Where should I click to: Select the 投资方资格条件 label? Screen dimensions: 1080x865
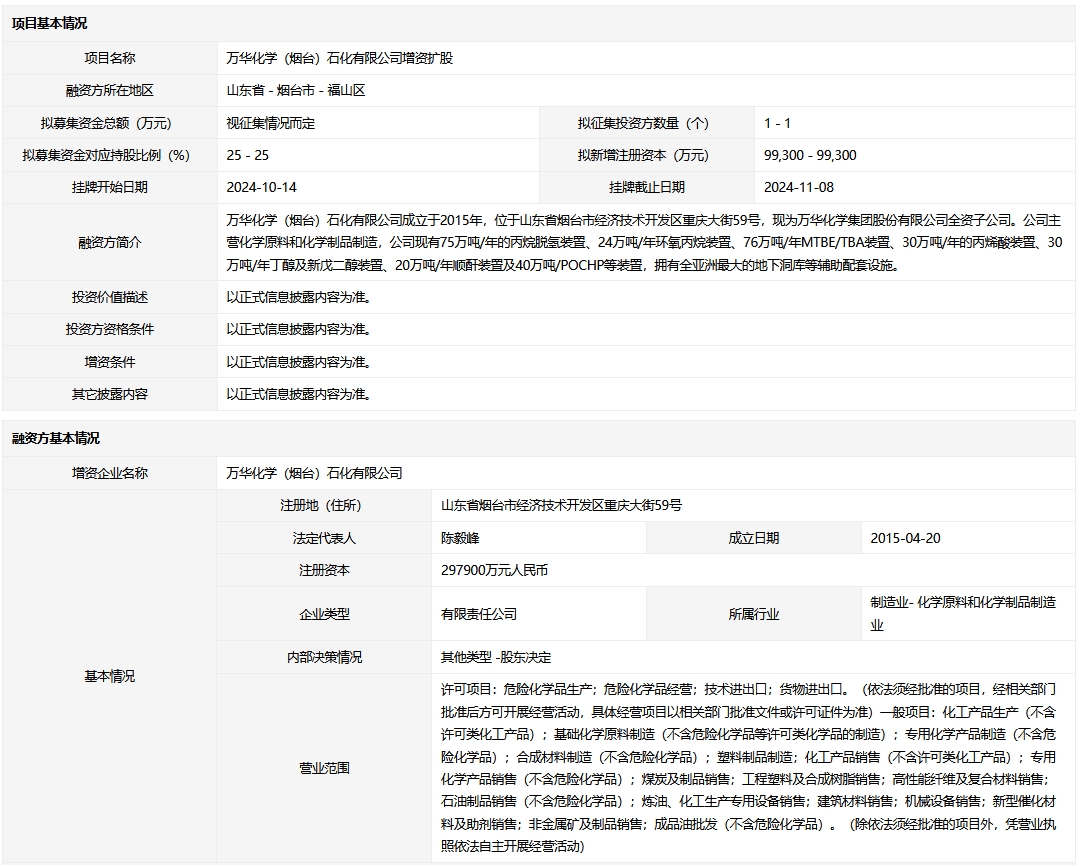[110, 329]
